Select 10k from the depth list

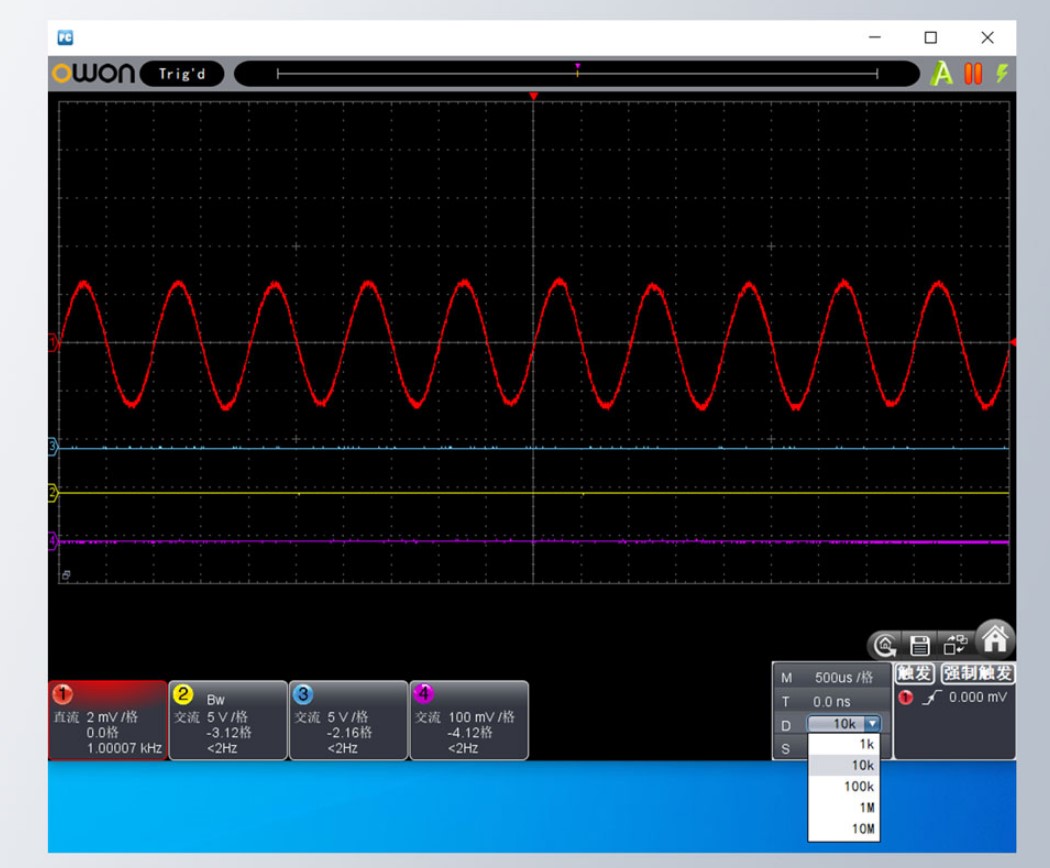click(x=844, y=765)
